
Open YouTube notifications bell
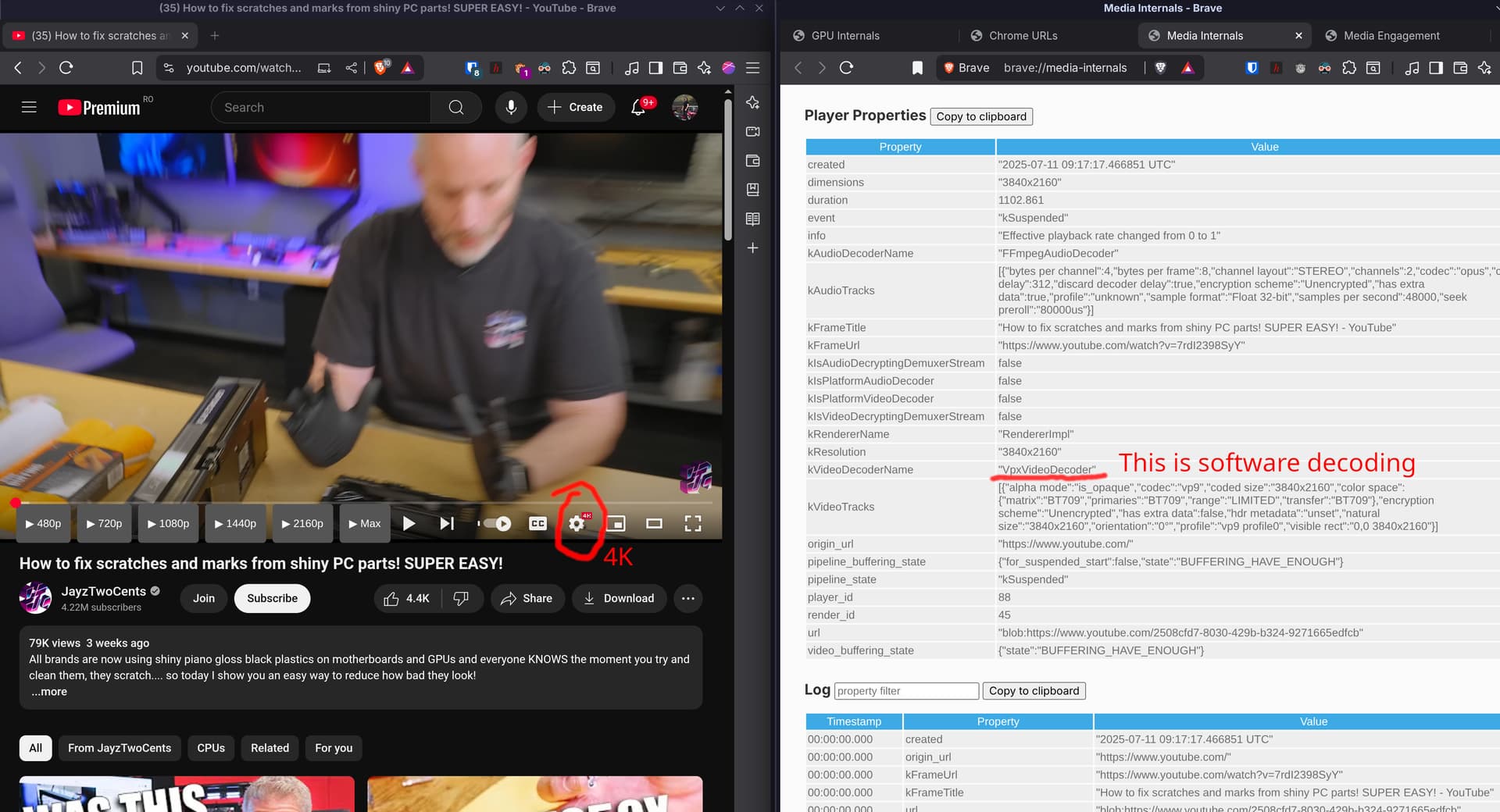(638, 107)
